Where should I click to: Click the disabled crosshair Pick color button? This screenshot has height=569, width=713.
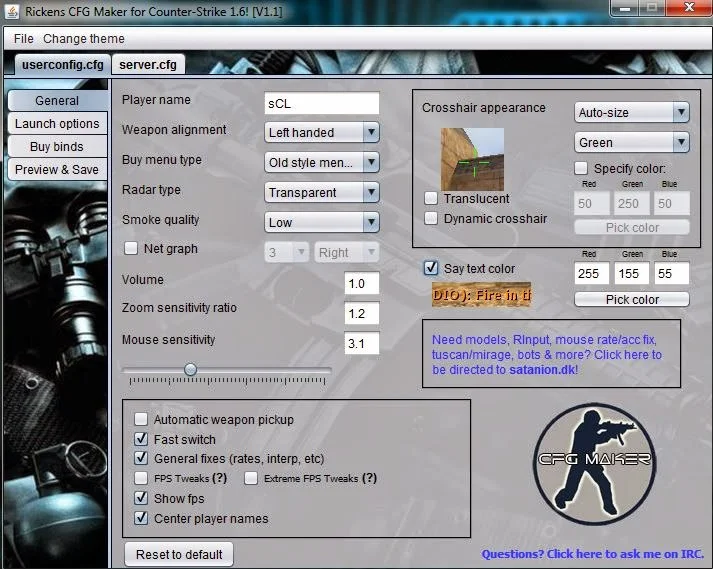coord(632,227)
